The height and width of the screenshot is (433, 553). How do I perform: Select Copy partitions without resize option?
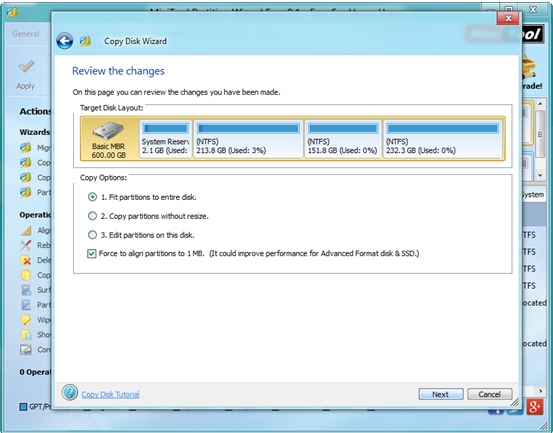[92, 216]
